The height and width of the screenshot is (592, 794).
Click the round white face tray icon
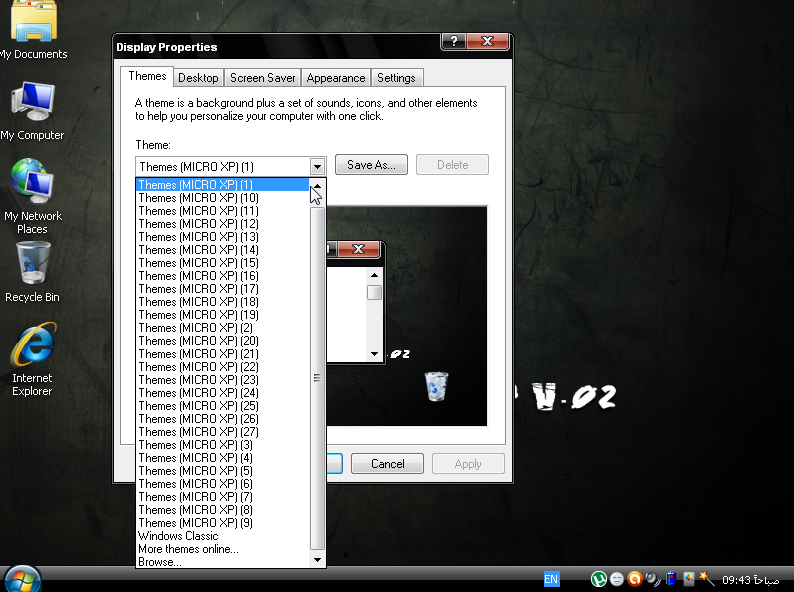[x=617, y=579]
